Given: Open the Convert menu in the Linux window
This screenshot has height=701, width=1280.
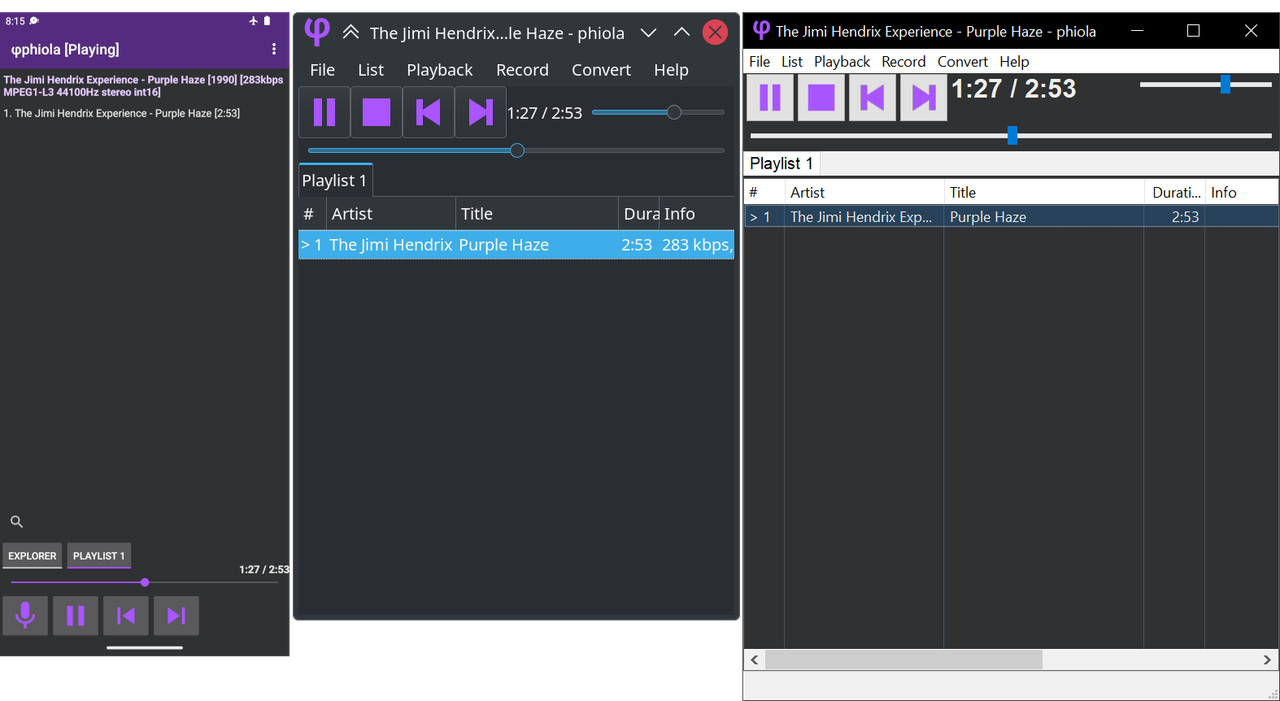Looking at the screenshot, I should pos(601,70).
